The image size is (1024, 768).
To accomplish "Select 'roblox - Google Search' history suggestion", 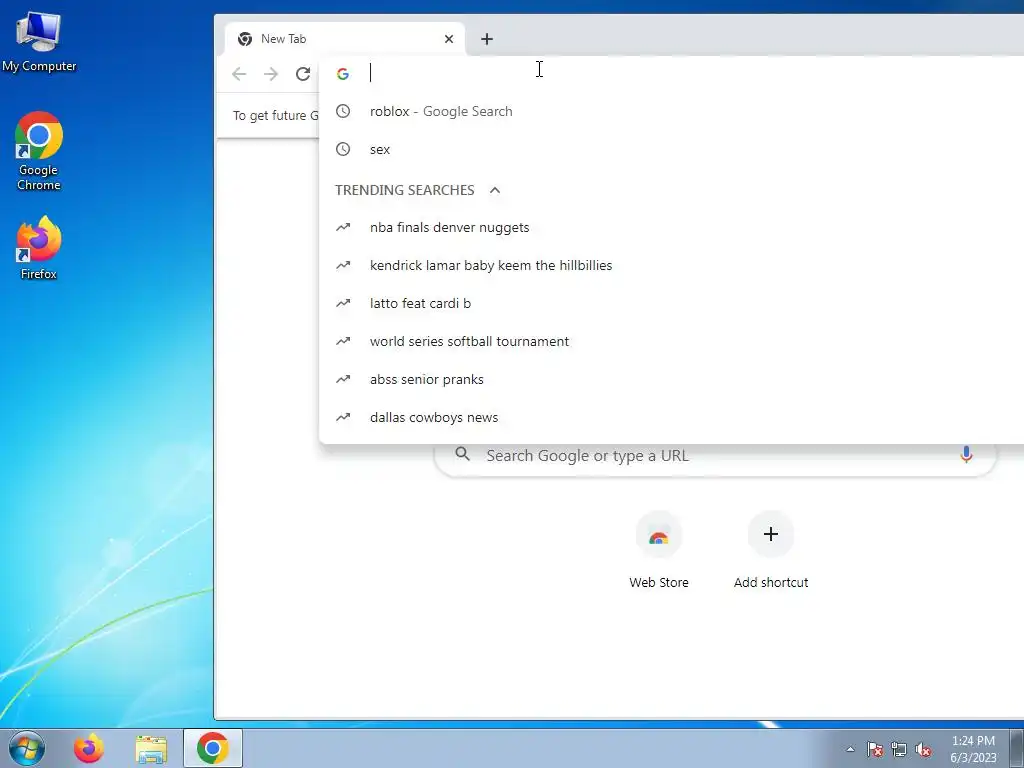I will tap(671, 112).
